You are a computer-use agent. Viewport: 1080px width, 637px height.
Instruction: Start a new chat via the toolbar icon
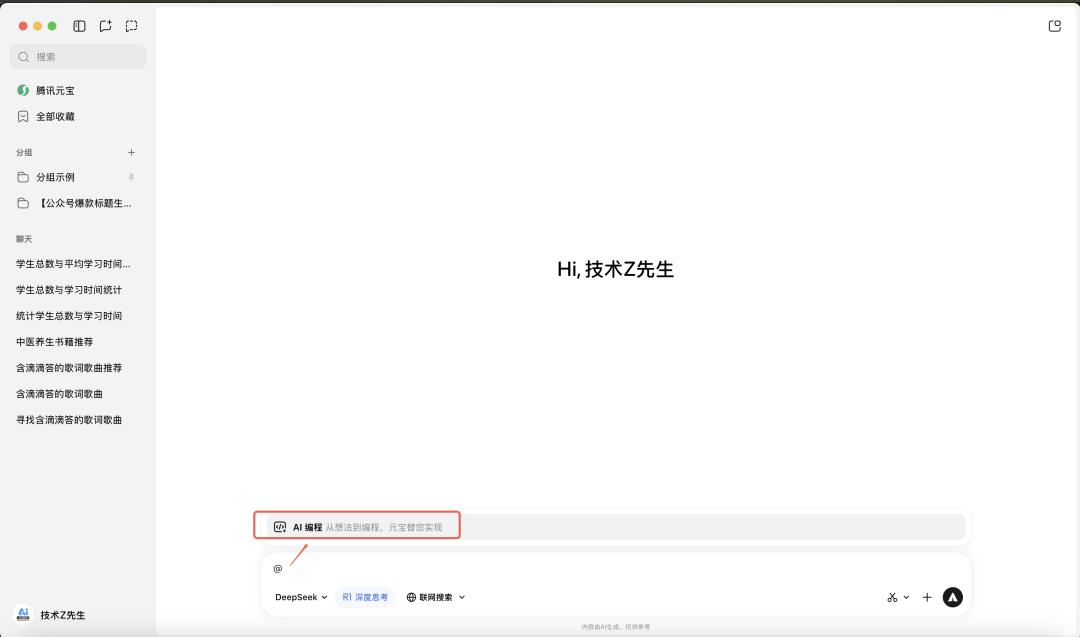(105, 26)
